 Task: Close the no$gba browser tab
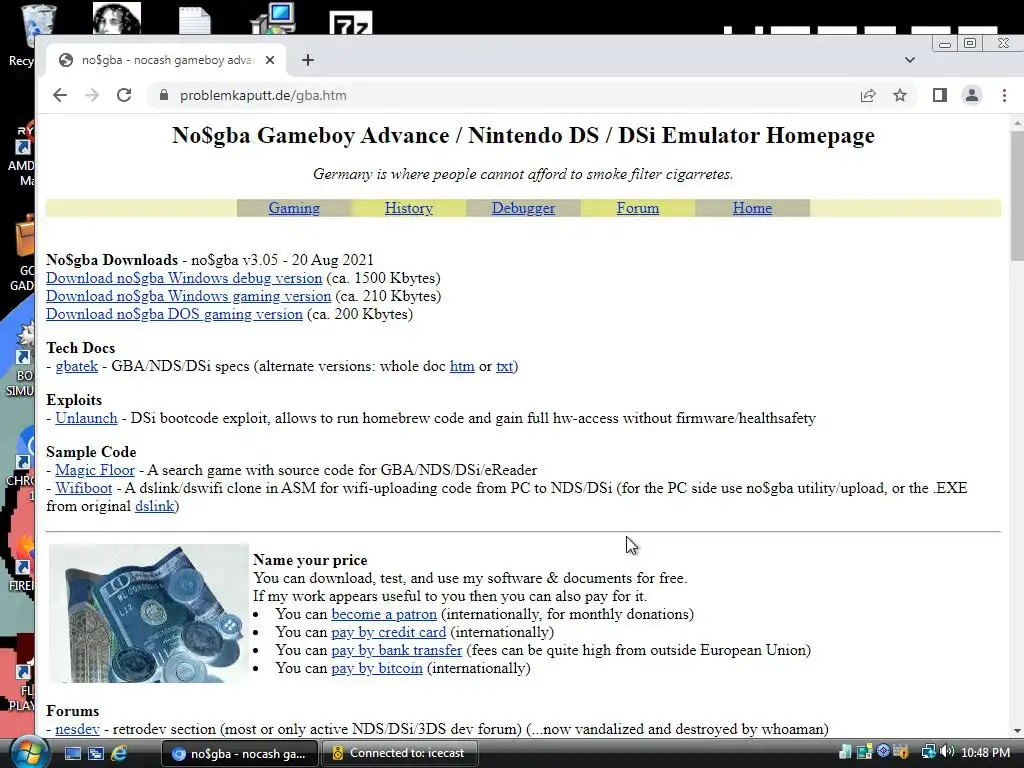pyautogui.click(x=270, y=60)
